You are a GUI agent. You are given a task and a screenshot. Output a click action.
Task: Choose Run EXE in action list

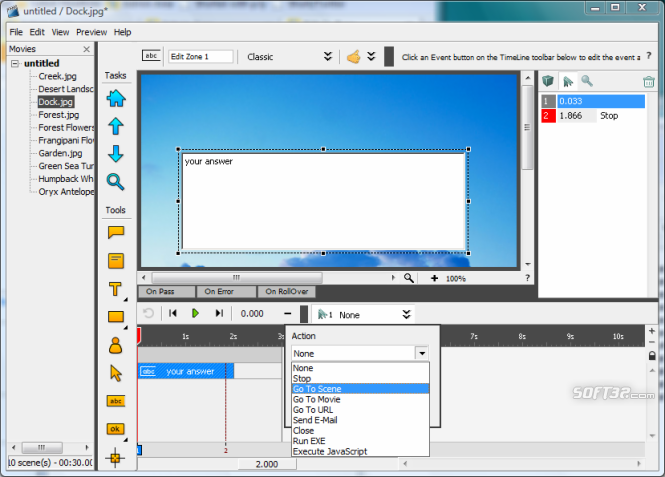coord(360,441)
